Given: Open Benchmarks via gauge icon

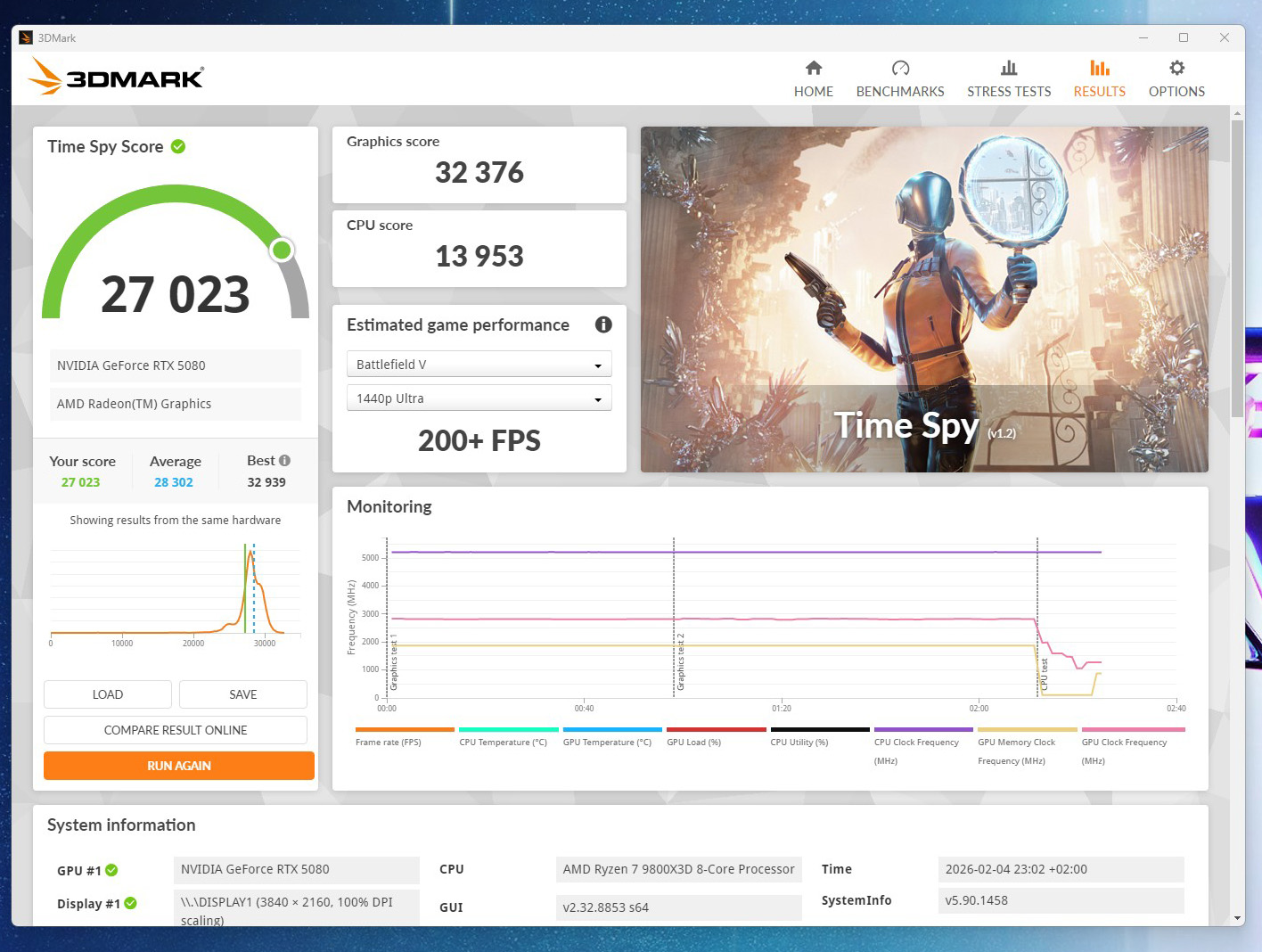Looking at the screenshot, I should tap(900, 69).
